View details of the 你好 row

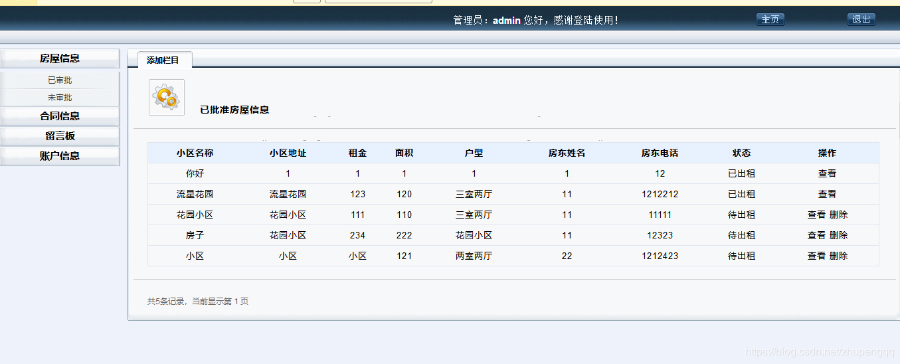pyautogui.click(x=827, y=173)
